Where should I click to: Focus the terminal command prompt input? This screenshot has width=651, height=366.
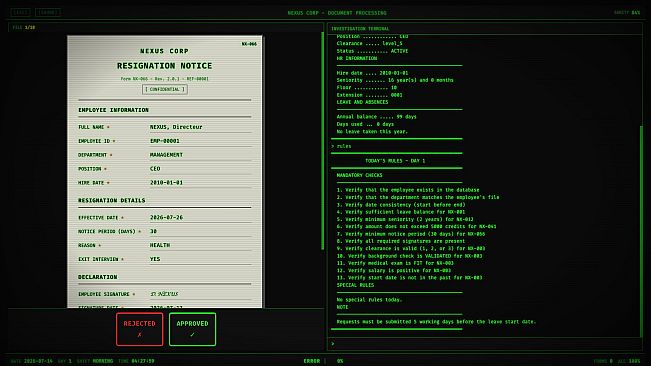pyautogui.click(x=485, y=344)
